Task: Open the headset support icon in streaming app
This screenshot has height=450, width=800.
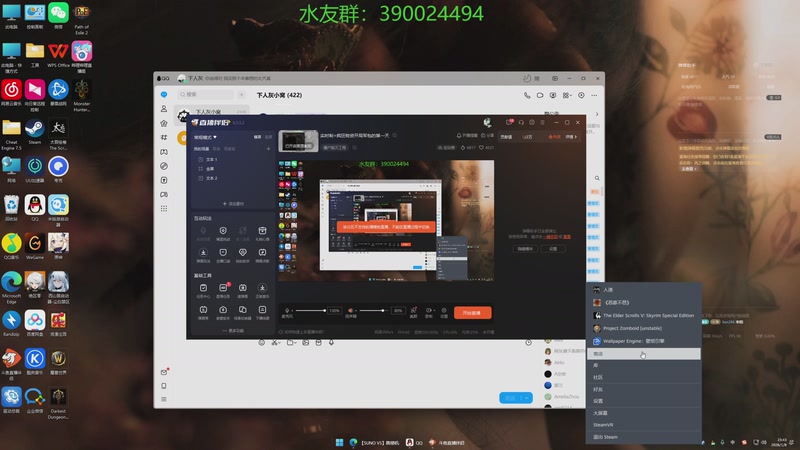Action: (x=521, y=122)
